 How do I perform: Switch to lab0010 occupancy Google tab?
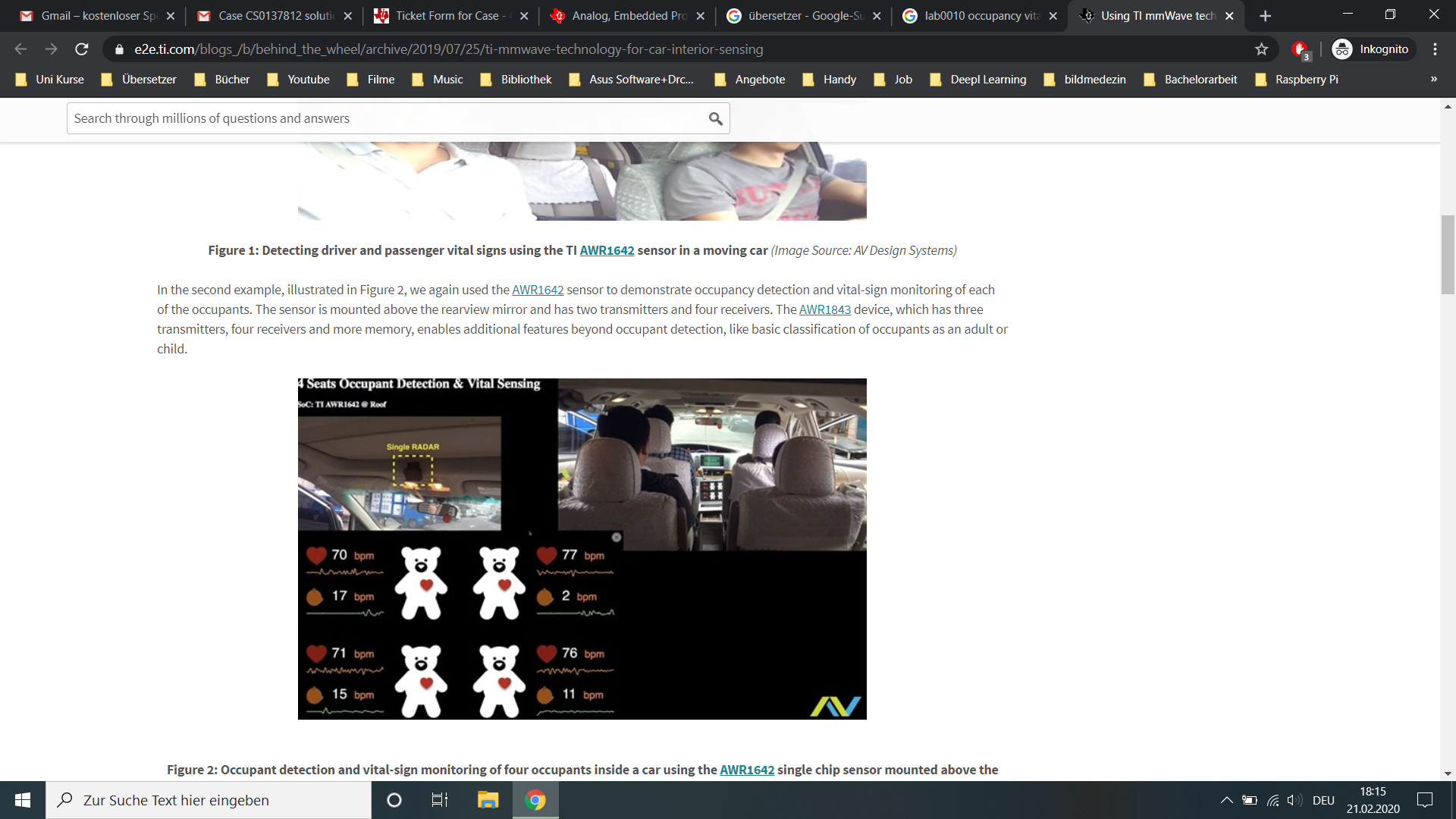click(974, 16)
